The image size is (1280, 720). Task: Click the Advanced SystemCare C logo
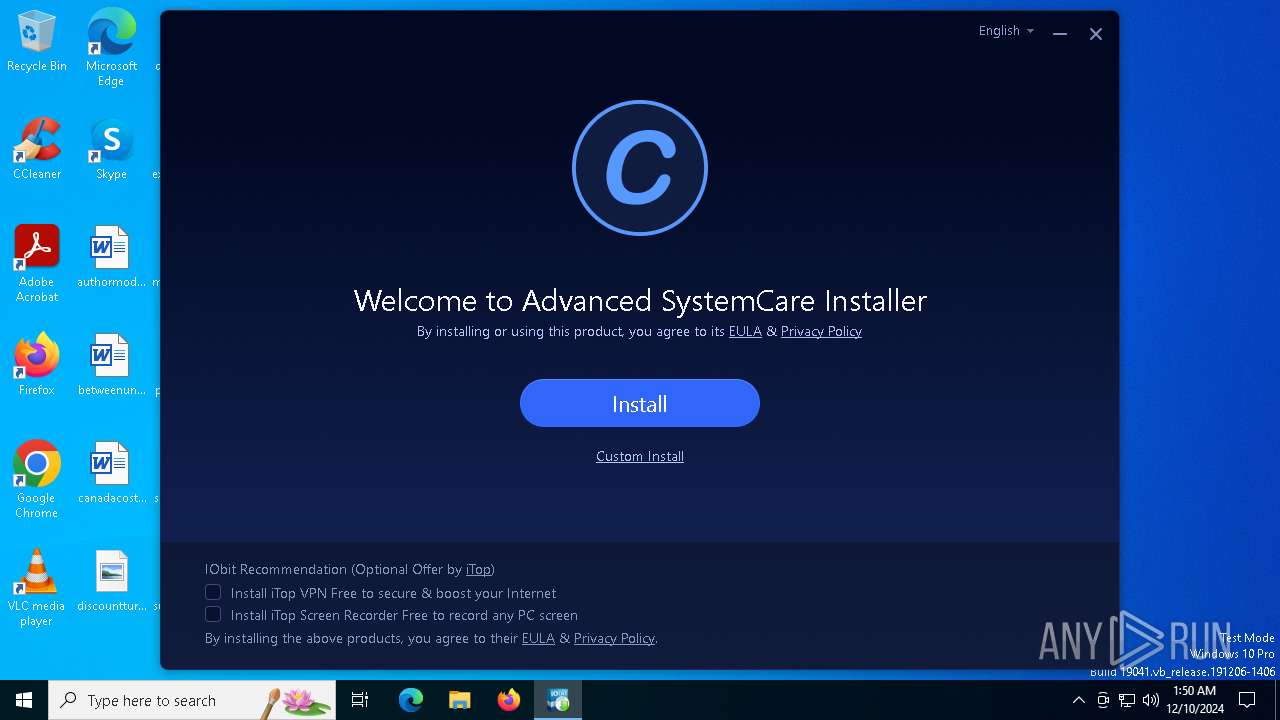coord(640,168)
